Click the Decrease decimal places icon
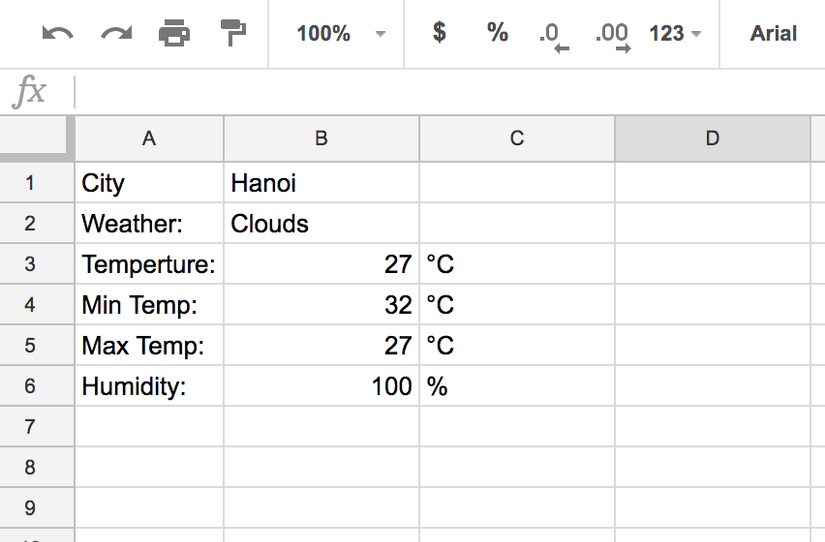Viewport: 825px width, 542px height. (x=552, y=35)
